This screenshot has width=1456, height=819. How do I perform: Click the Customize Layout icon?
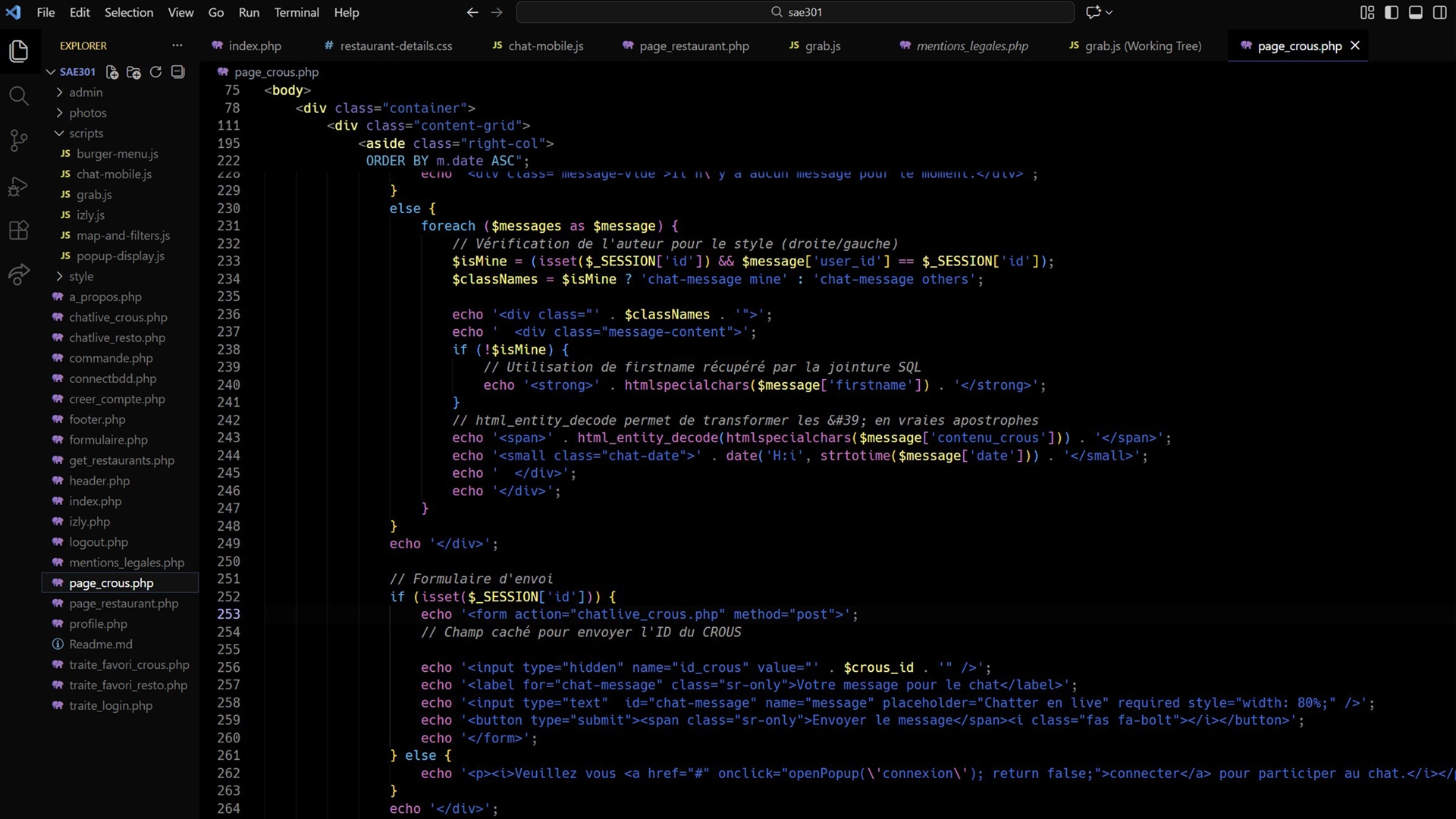(1367, 12)
